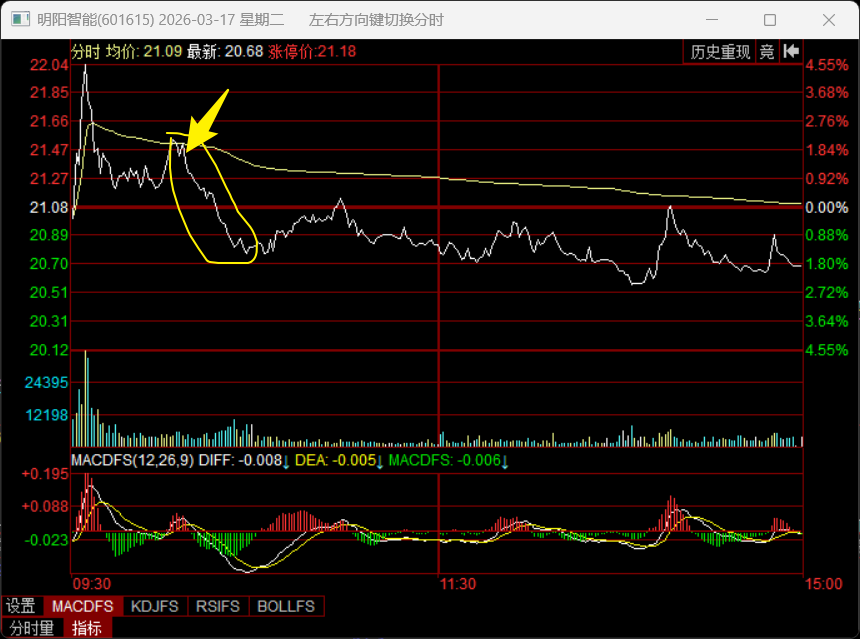The width and height of the screenshot is (860, 639).
Task: Click the 涨停价:21.18 label
Action: (x=312, y=52)
